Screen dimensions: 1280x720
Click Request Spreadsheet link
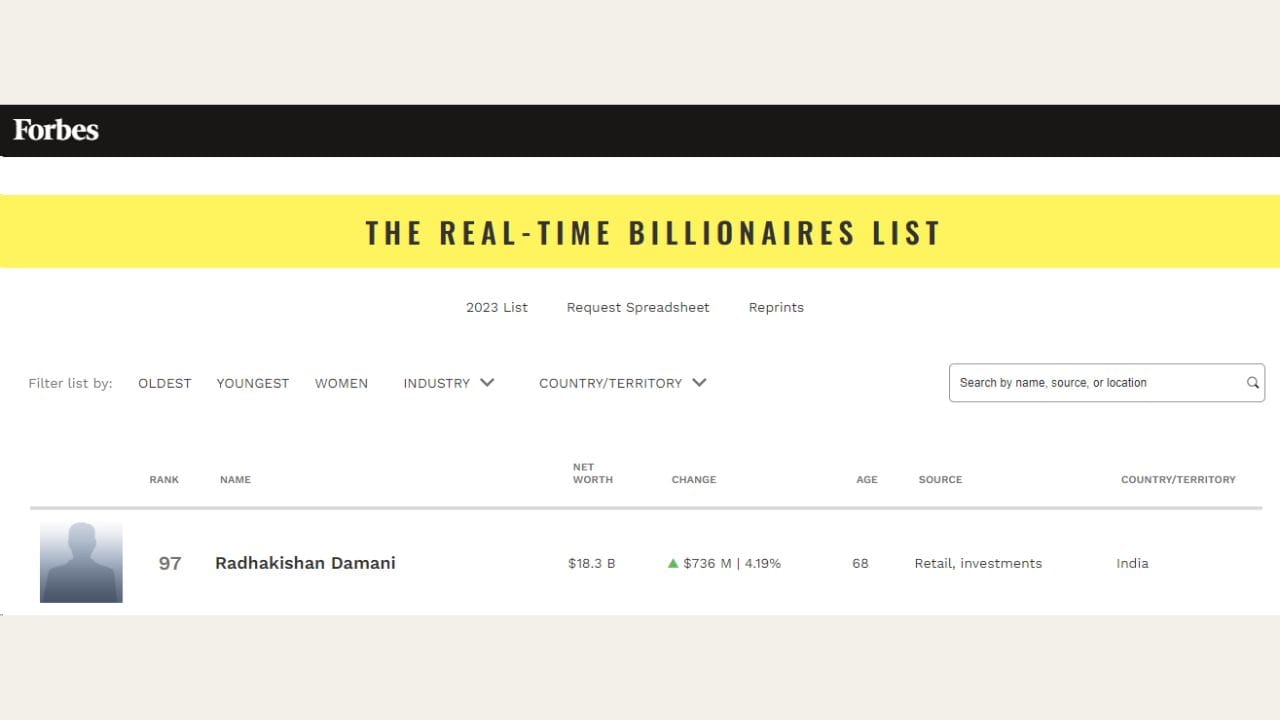click(638, 307)
